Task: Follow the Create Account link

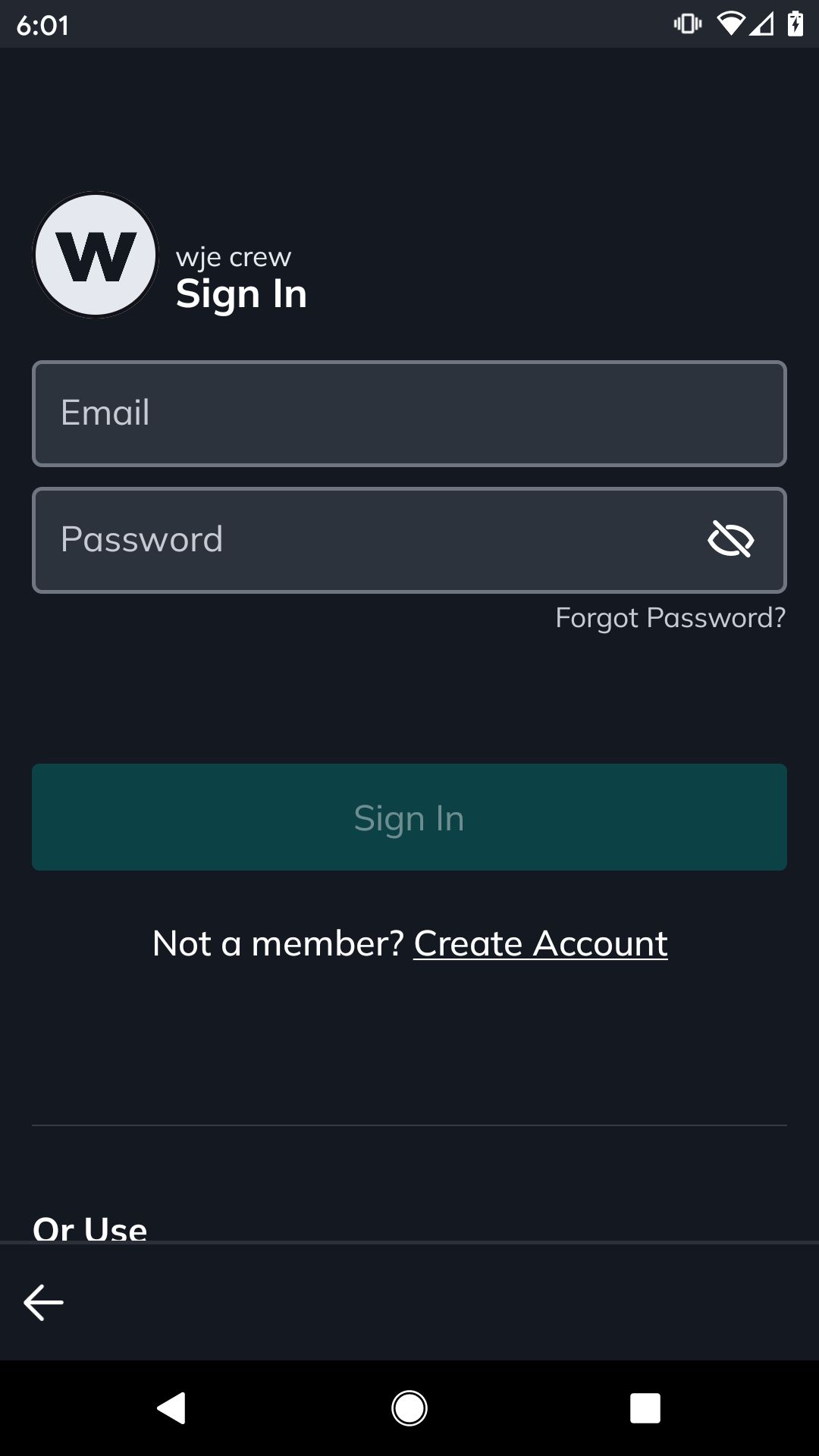Action: [x=540, y=944]
